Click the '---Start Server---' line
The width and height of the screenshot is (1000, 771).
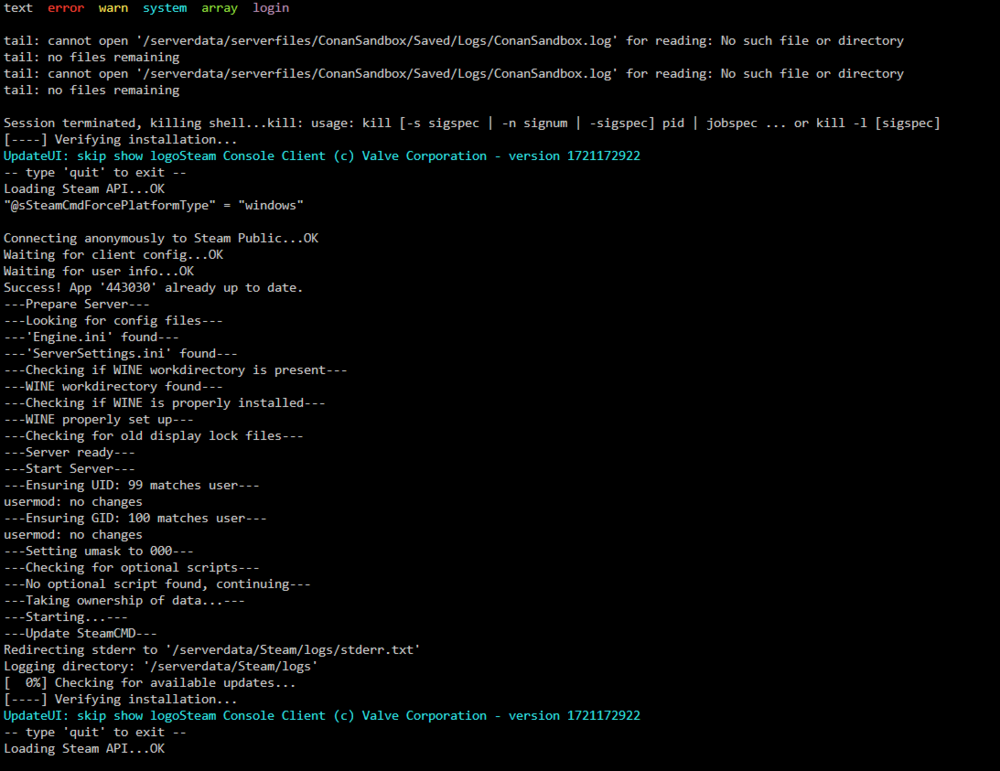tap(70, 469)
